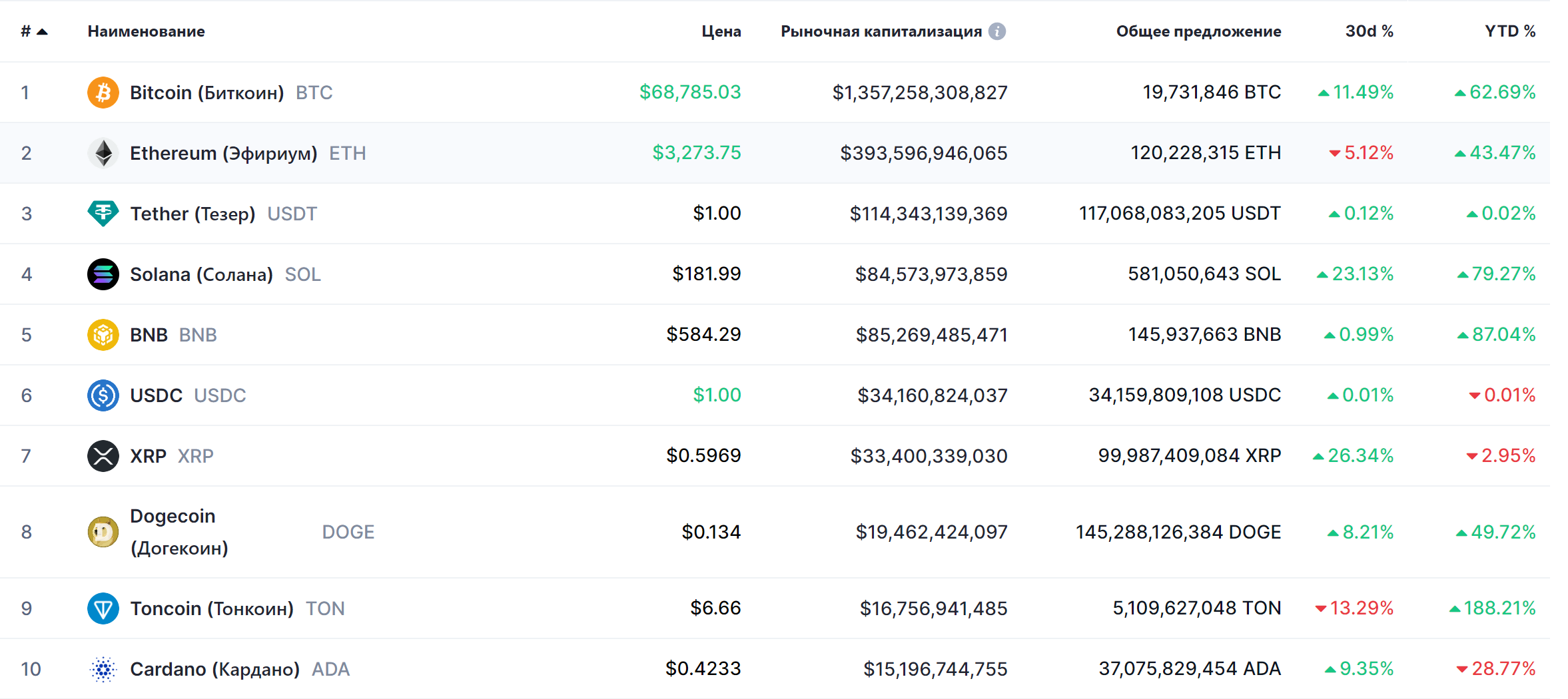Click the gray ADA ticker beside Cardano
The image size is (1568, 699).
[x=330, y=669]
